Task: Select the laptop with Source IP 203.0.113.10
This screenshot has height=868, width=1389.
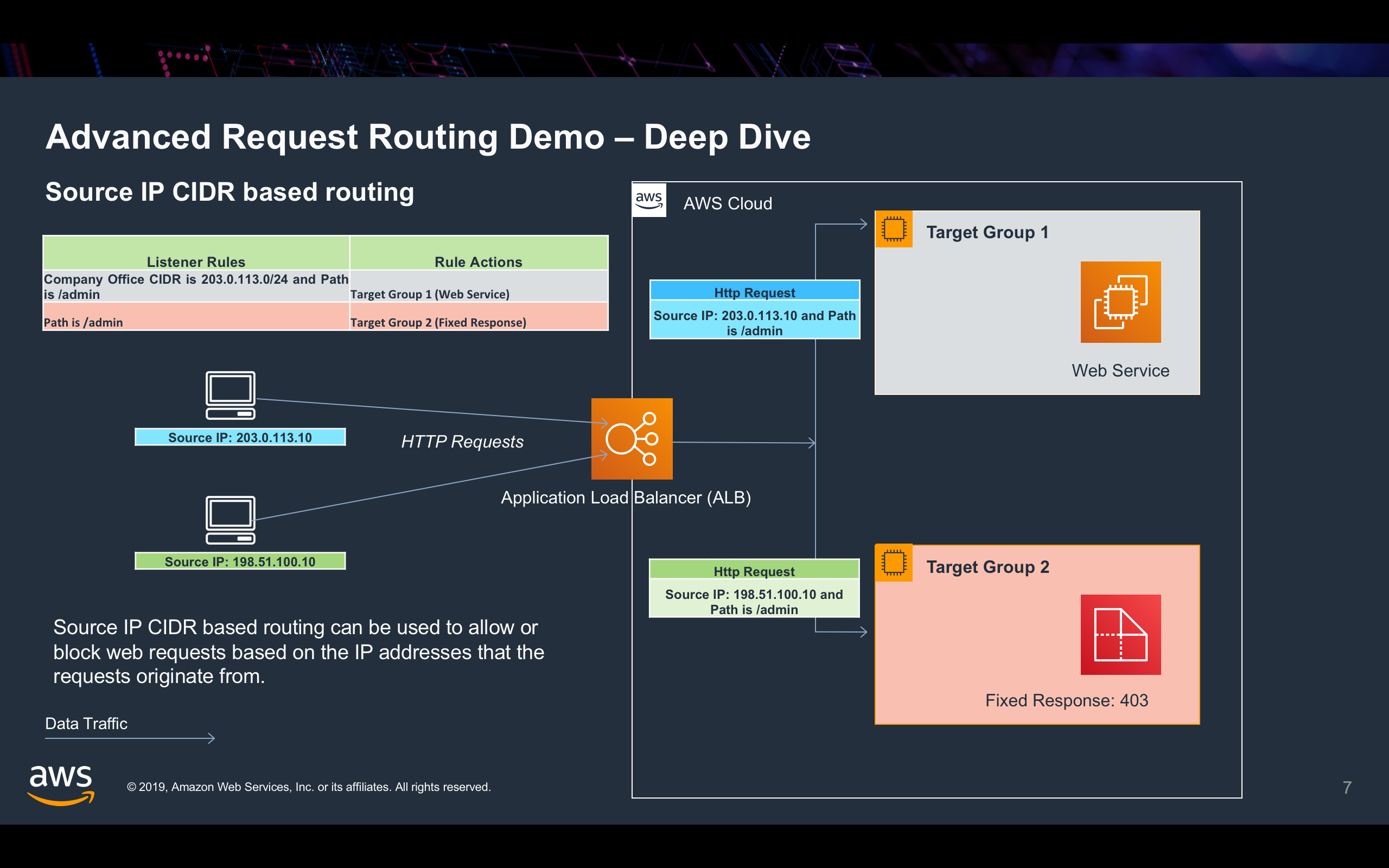Action: click(230, 396)
